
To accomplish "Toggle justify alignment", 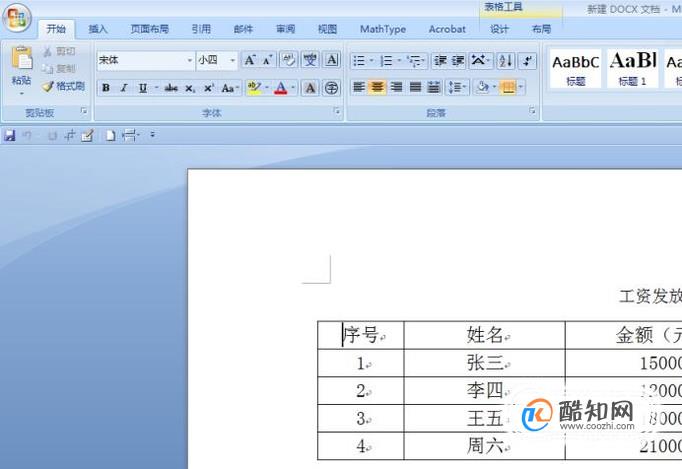I will (415, 87).
